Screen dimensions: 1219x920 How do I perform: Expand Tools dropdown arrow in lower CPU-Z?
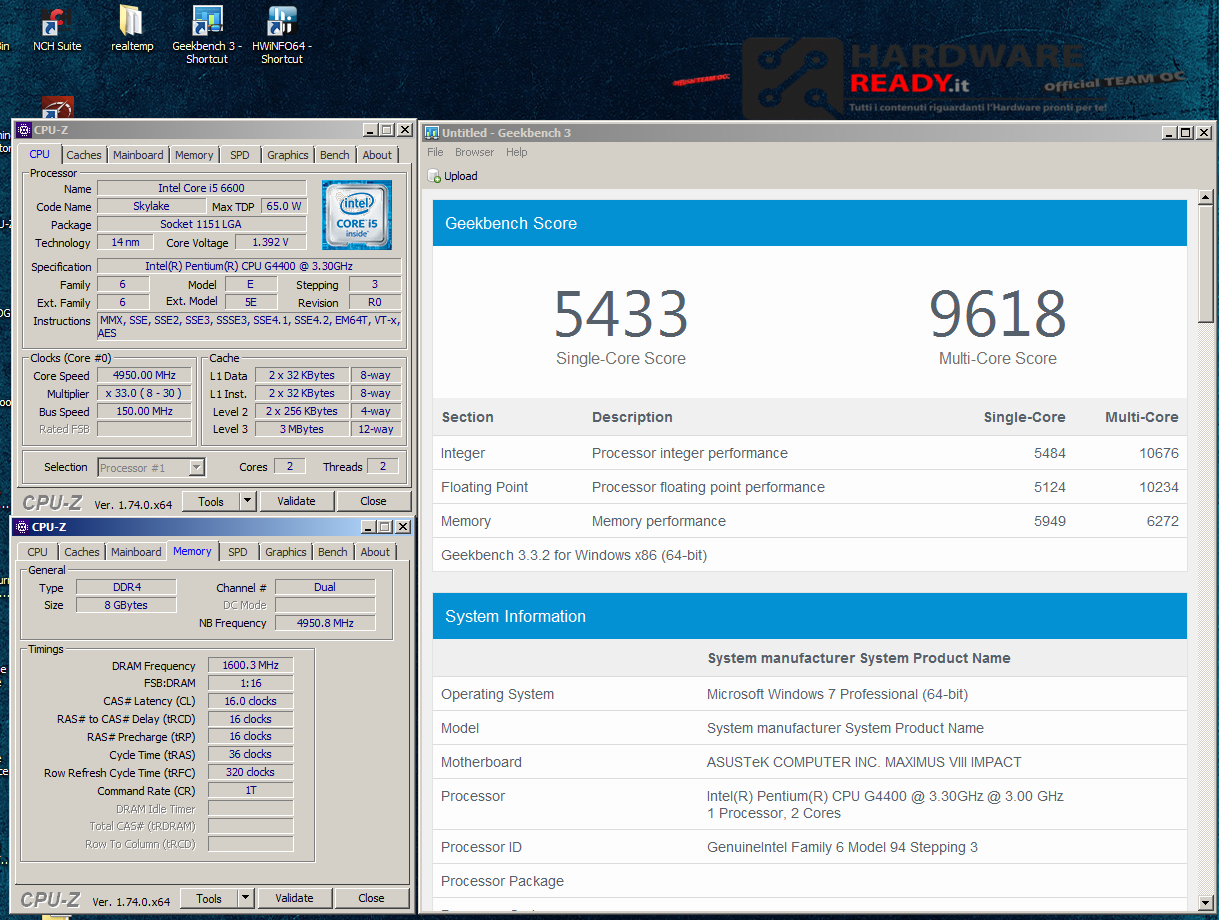tap(246, 898)
